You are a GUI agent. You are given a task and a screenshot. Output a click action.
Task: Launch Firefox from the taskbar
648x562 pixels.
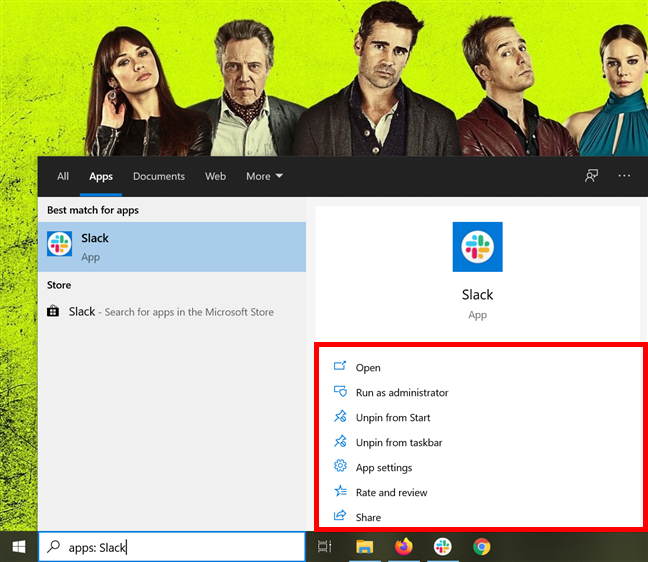tap(404, 546)
